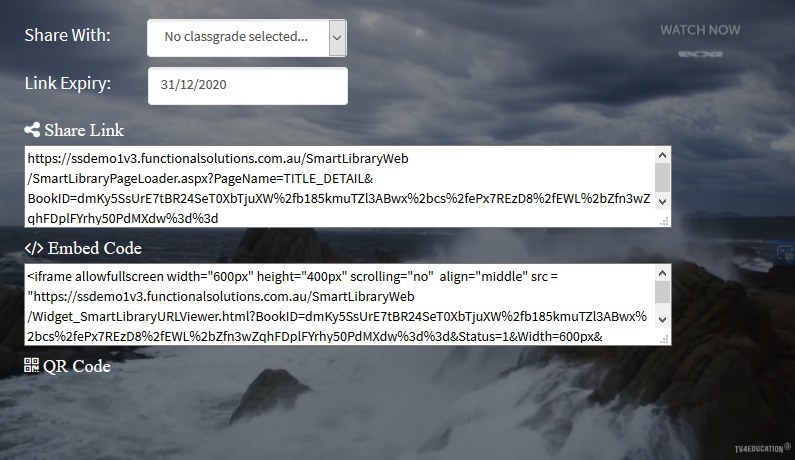
Task: Click the Embed Code box scroll-down arrow
Action: 663,320
